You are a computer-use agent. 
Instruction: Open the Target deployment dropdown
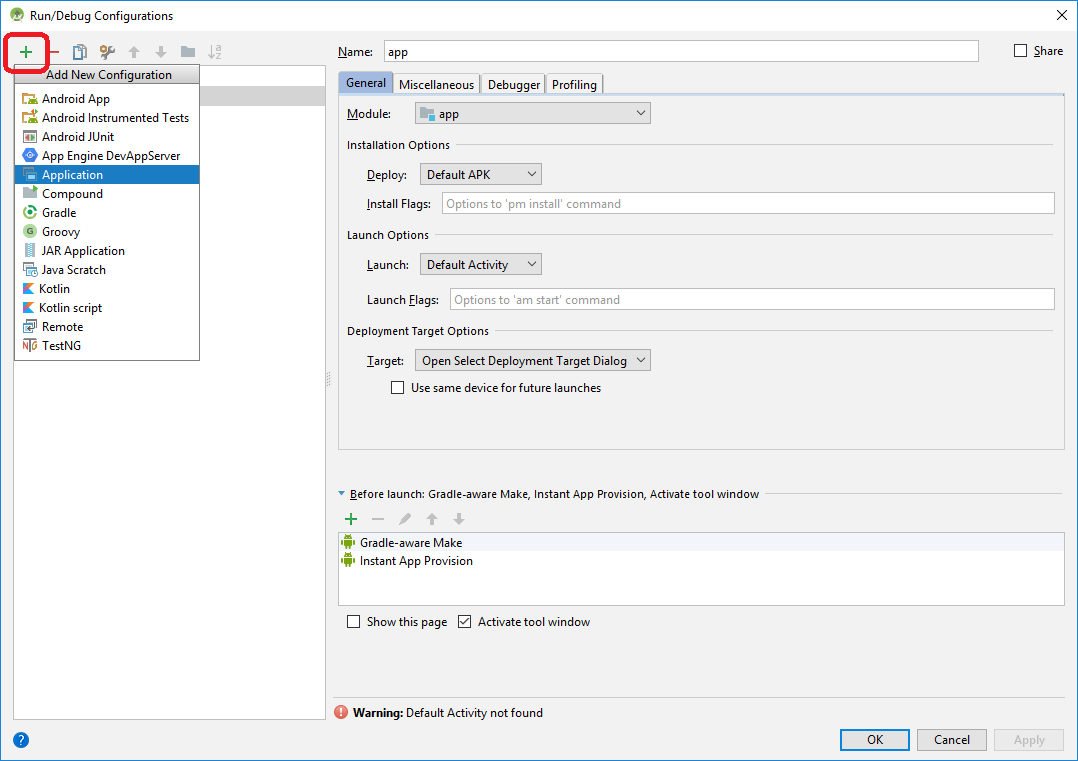[533, 361]
